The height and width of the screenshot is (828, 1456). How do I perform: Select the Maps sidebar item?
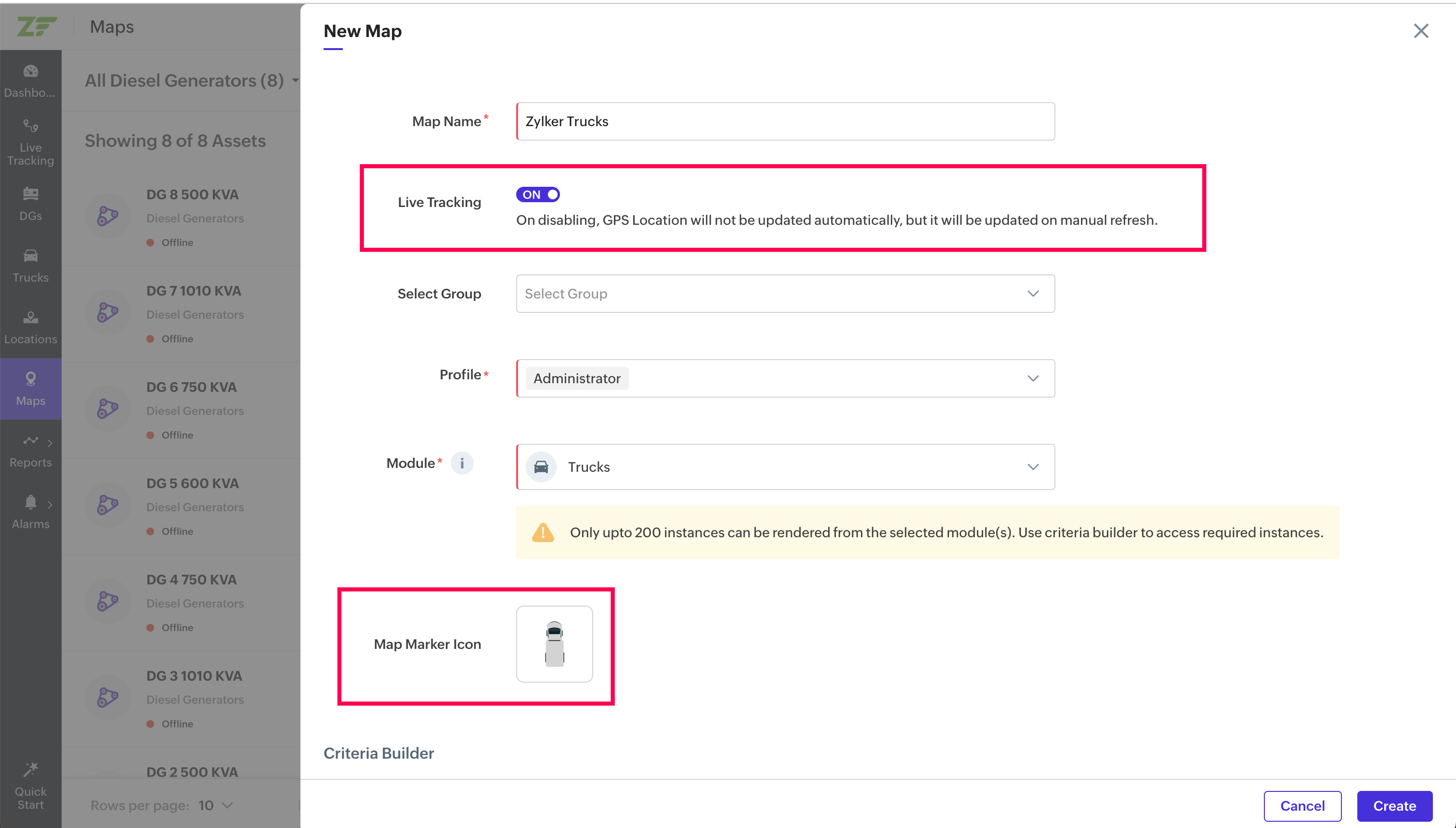(31, 389)
